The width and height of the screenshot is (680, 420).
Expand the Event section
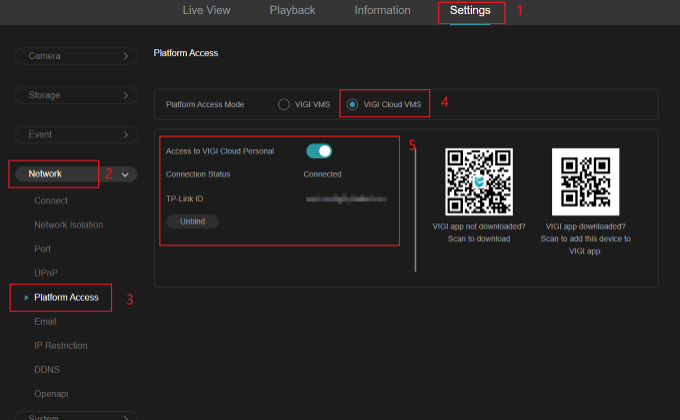click(76, 134)
